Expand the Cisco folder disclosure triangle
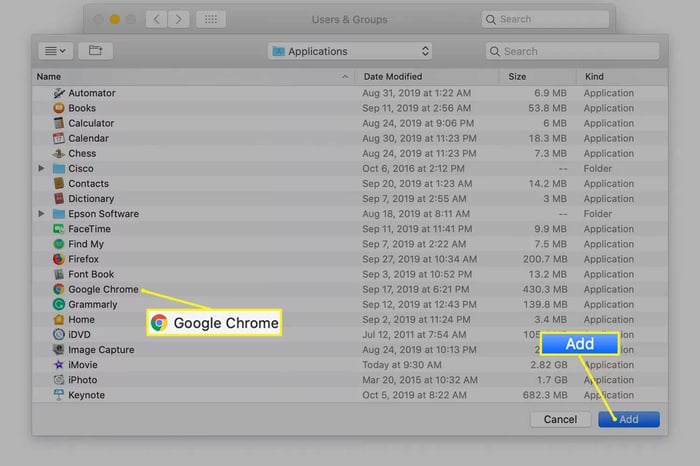700x466 pixels. pyautogui.click(x=41, y=168)
